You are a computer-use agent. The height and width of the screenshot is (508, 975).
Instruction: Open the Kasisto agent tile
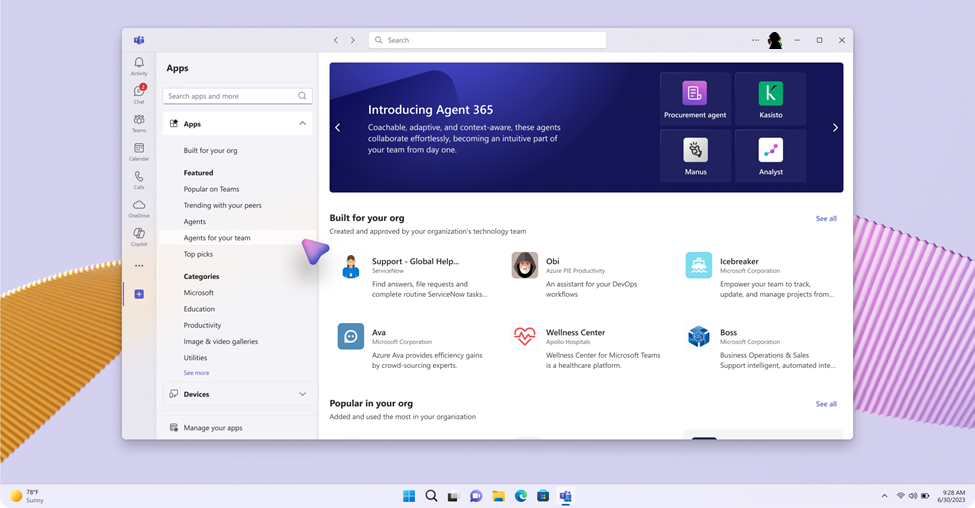tap(770, 99)
